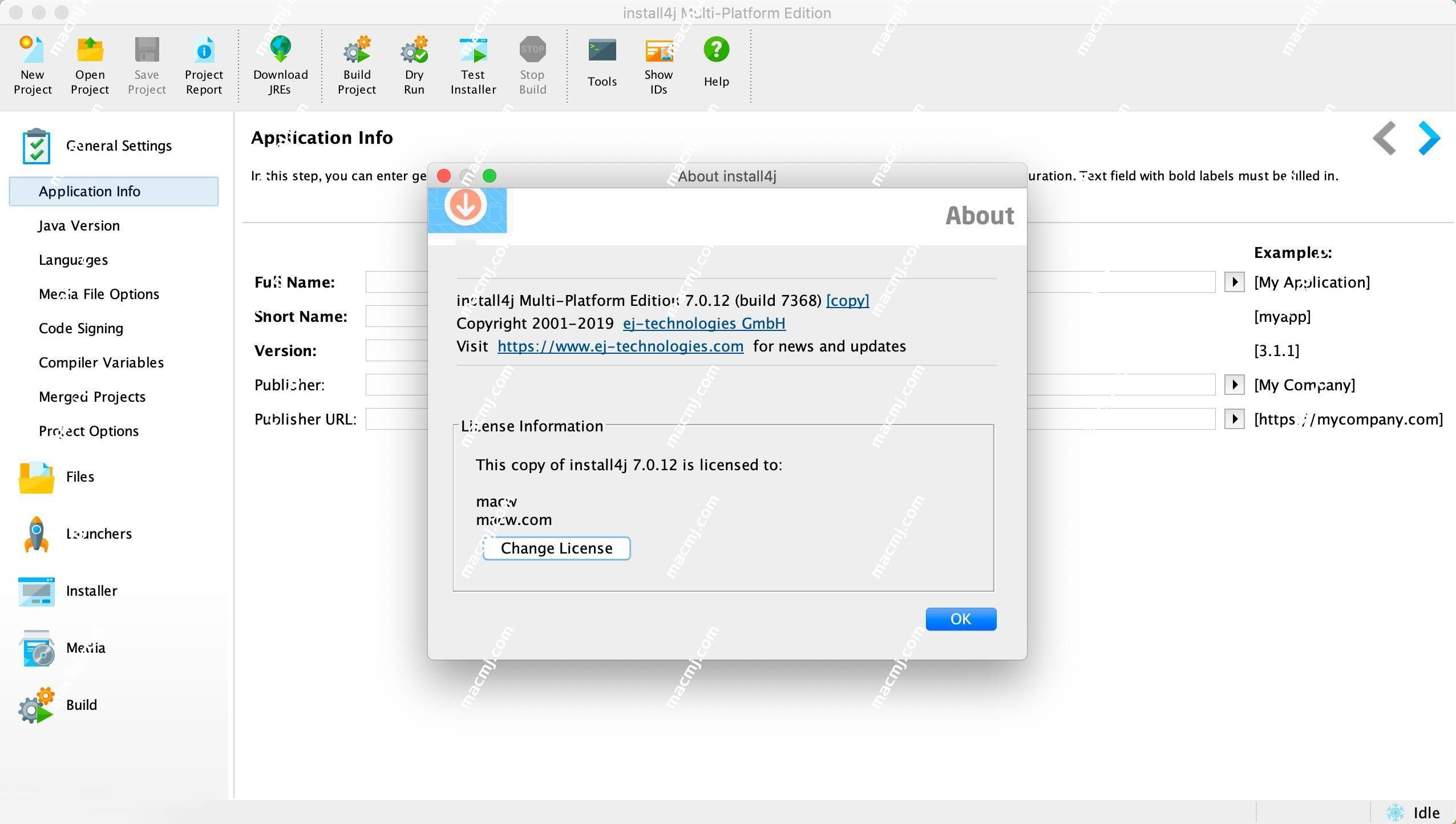
Task: Expand the Publisher URL variable arrow button
Action: [1235, 419]
